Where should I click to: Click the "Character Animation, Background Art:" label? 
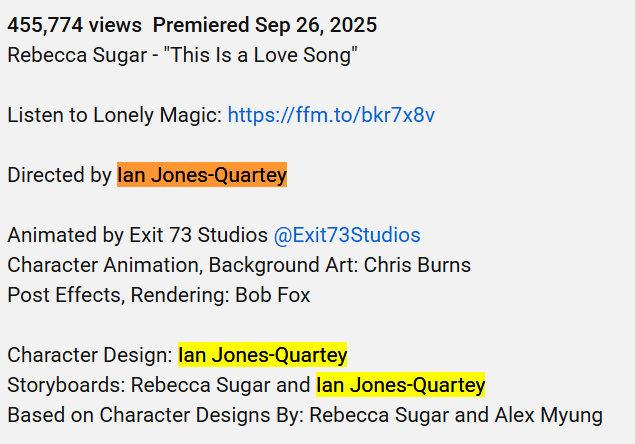[x=183, y=265]
